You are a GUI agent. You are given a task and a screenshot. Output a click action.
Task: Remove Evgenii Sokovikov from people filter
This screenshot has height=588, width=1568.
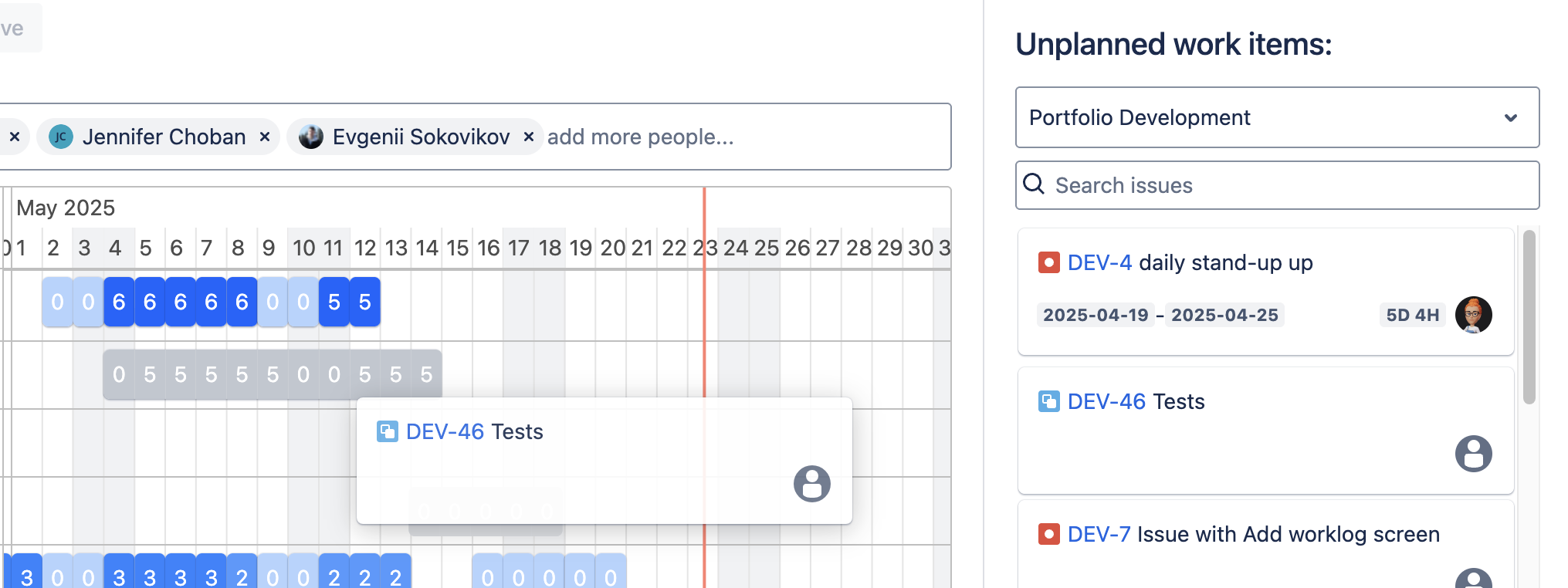pos(529,137)
